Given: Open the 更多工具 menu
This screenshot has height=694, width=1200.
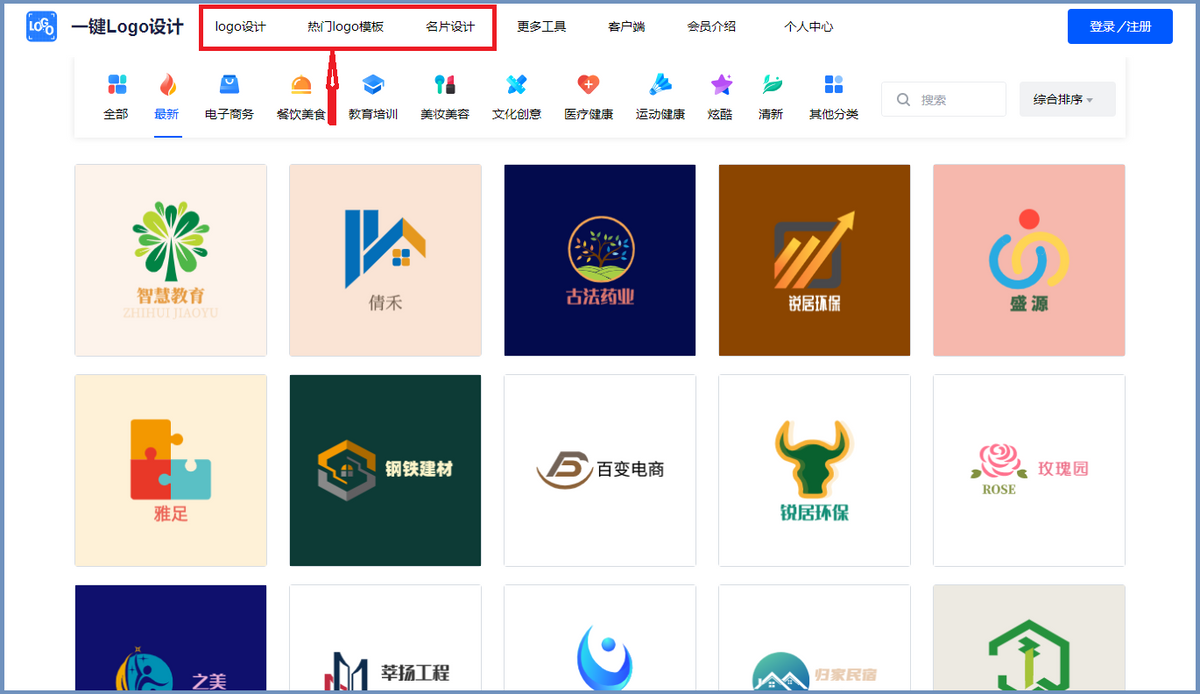Looking at the screenshot, I should (x=542, y=27).
